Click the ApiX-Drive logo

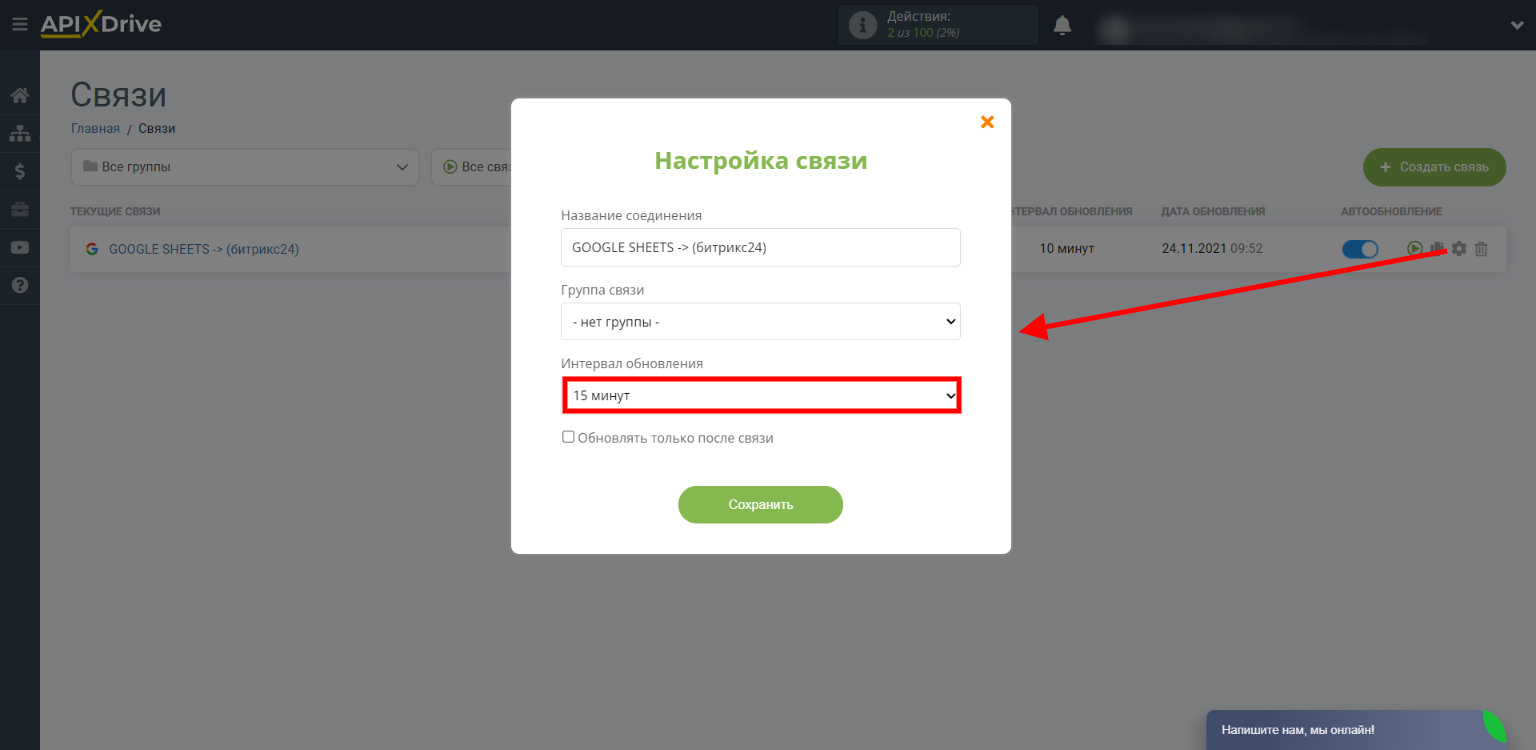[101, 25]
